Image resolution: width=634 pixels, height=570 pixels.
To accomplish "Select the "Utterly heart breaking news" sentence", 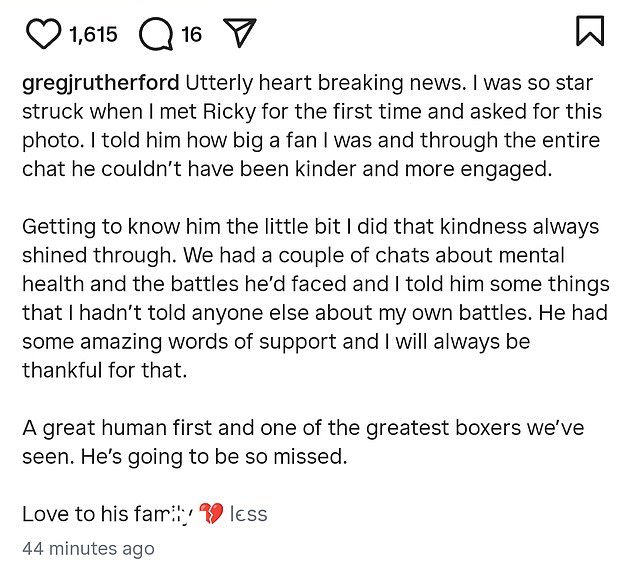I will (x=324, y=83).
